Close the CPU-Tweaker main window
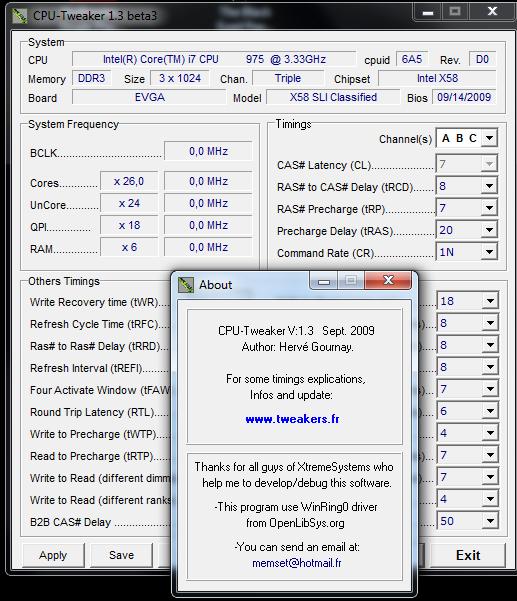This screenshot has width=517, height=601. pos(492,11)
